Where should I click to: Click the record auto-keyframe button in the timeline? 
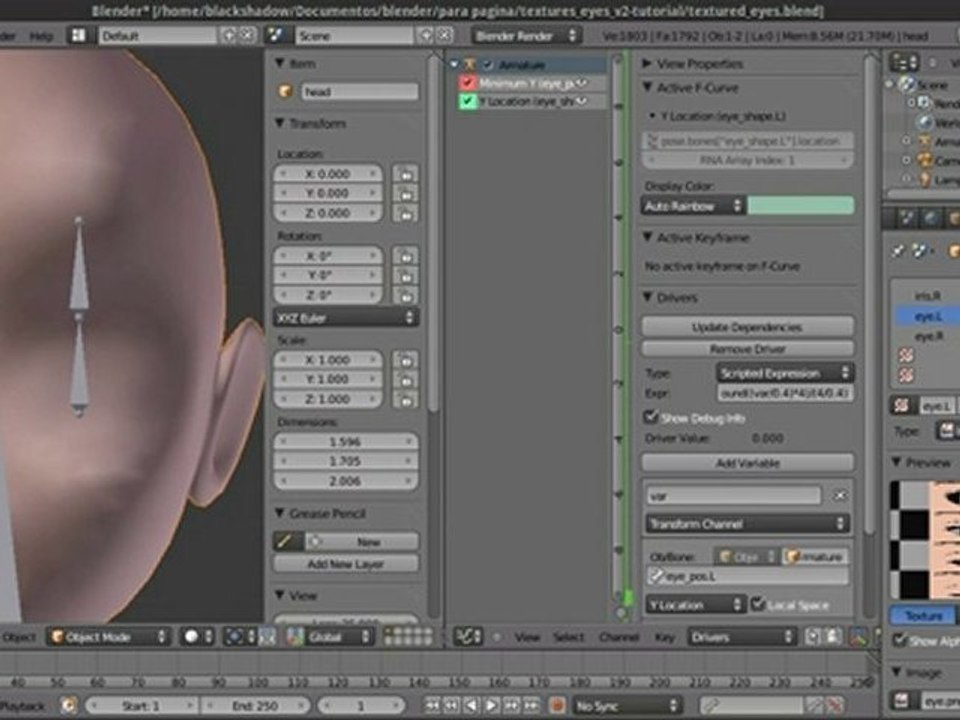pos(557,706)
